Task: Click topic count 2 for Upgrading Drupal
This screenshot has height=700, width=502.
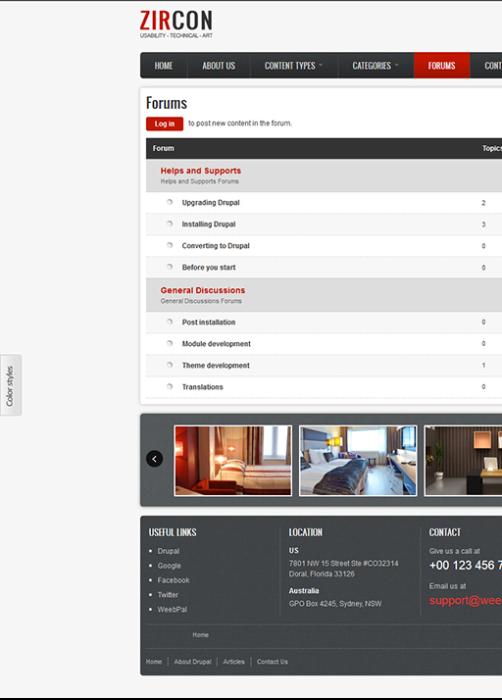Action: pyautogui.click(x=483, y=203)
